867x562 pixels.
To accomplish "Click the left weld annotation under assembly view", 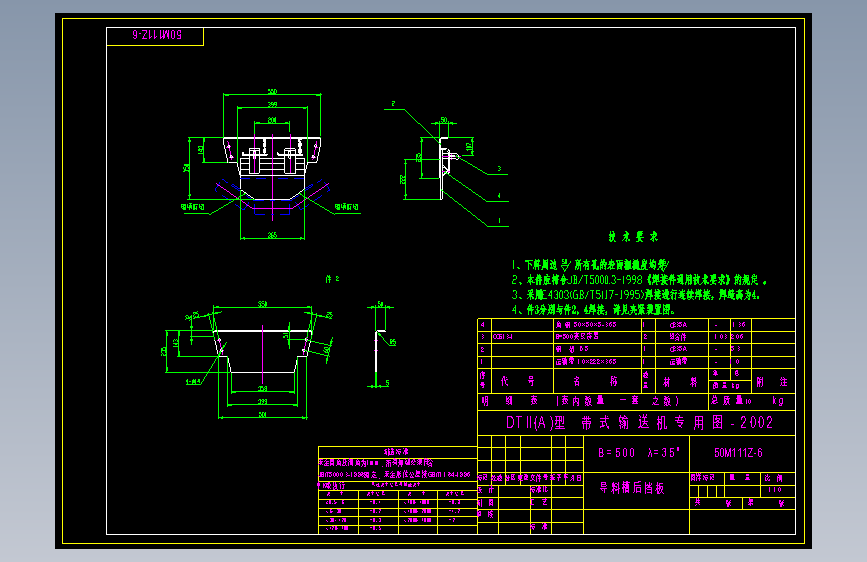I will tap(192, 207).
